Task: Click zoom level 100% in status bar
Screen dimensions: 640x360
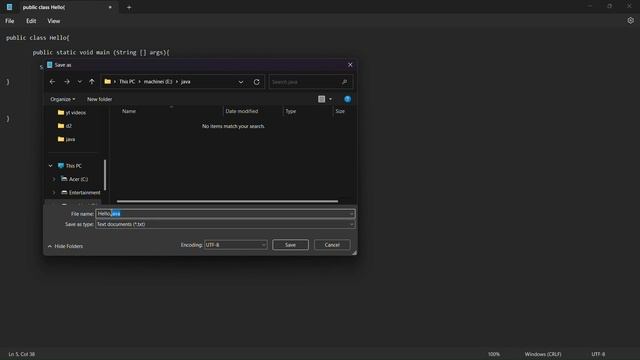Action: click(493, 354)
